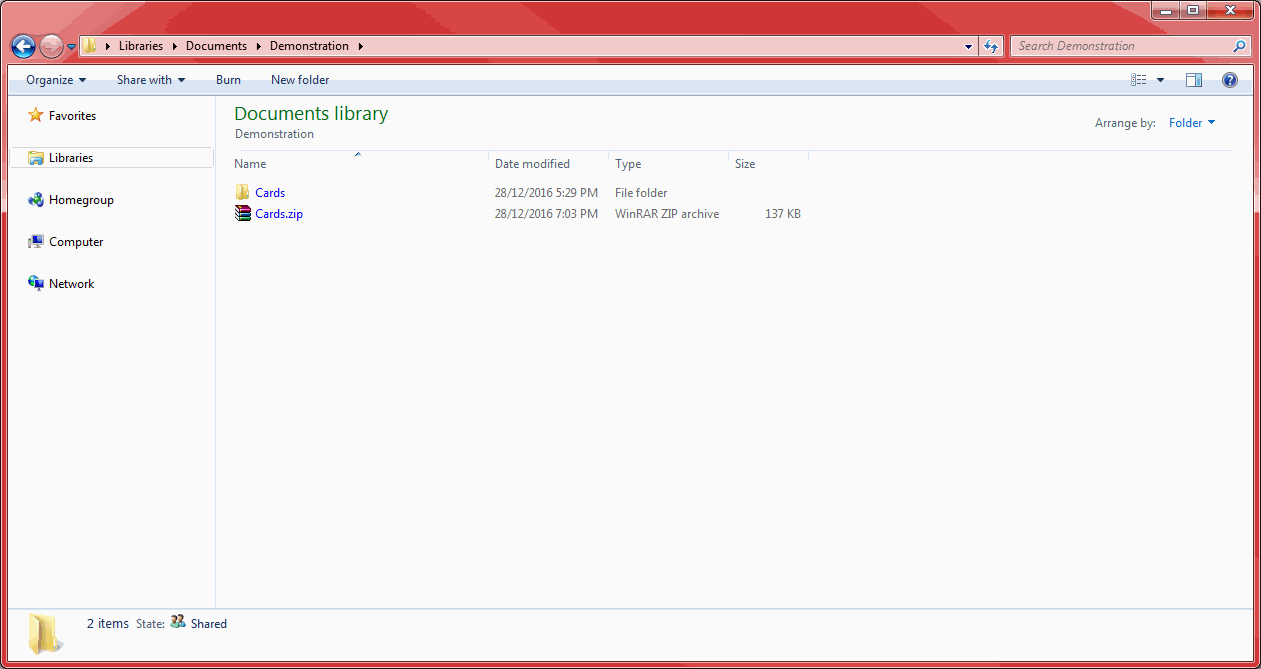Refresh the Demonstration folder view
This screenshot has height=669, width=1261.
point(991,46)
